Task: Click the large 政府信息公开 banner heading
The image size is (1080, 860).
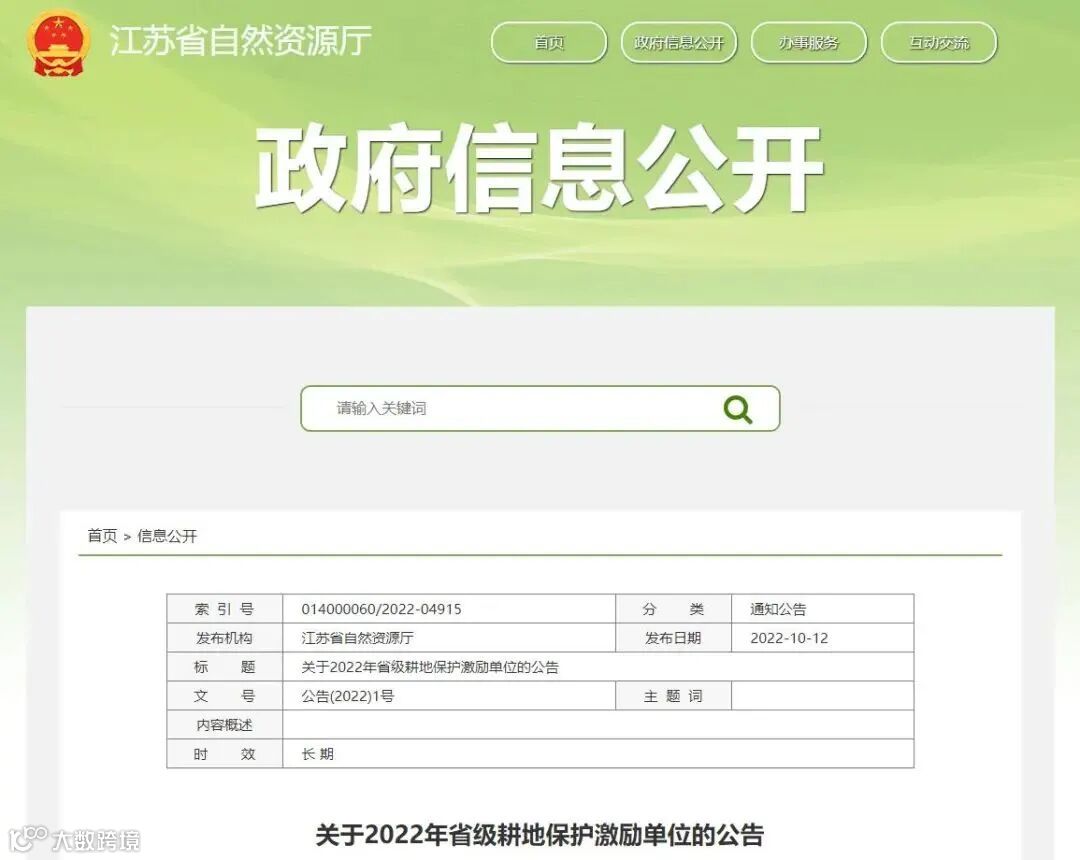Action: 539,167
